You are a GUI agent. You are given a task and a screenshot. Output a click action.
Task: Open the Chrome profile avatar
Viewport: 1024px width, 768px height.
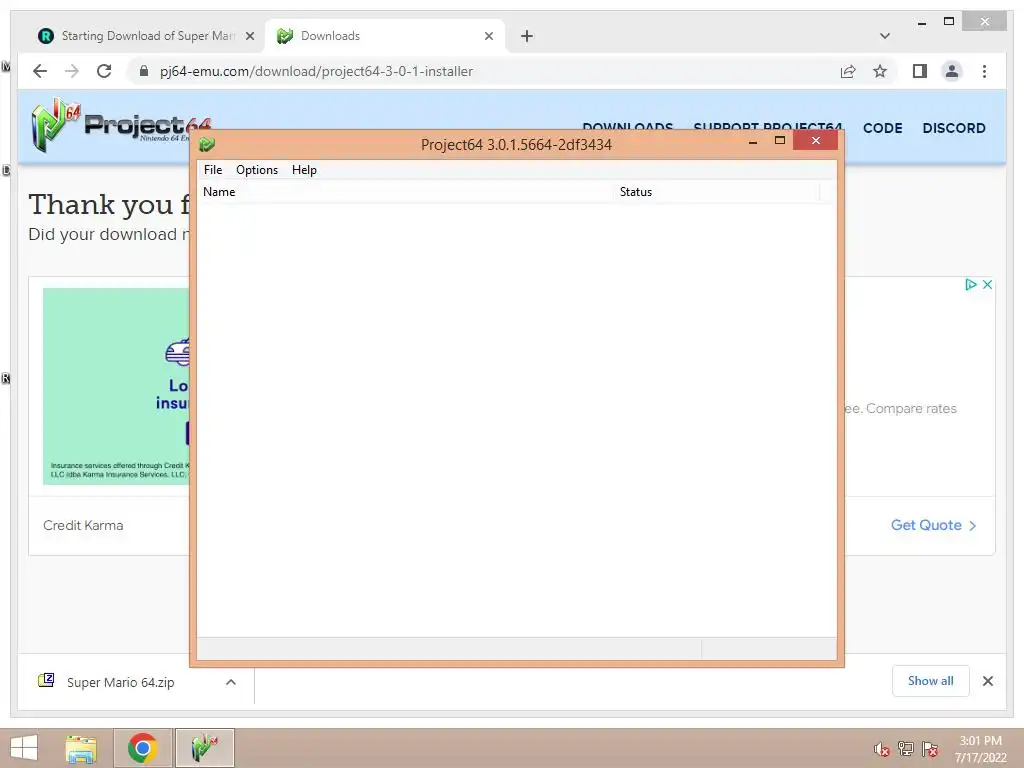click(x=952, y=71)
